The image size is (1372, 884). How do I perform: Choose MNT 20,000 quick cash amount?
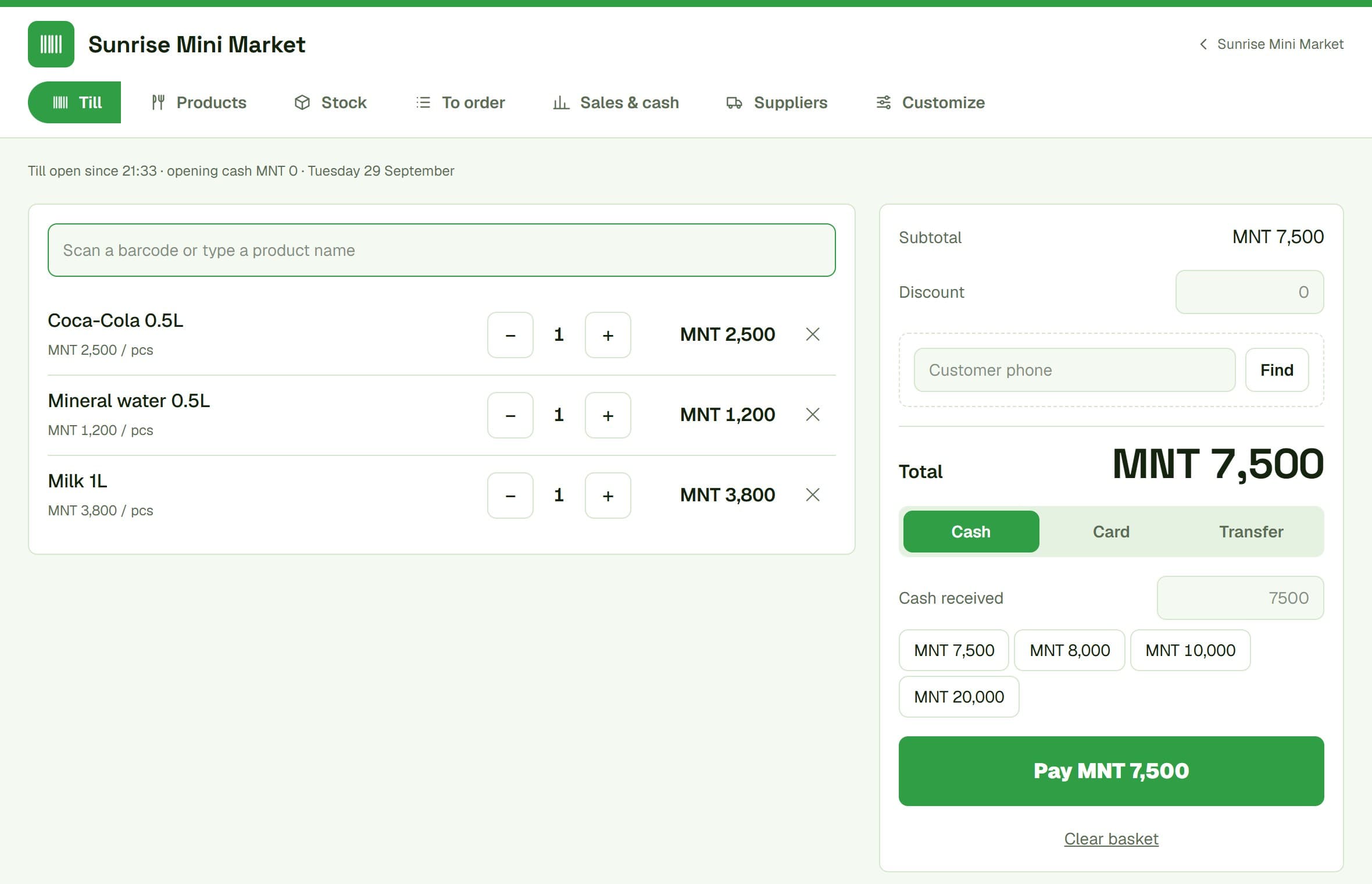pyautogui.click(x=959, y=697)
